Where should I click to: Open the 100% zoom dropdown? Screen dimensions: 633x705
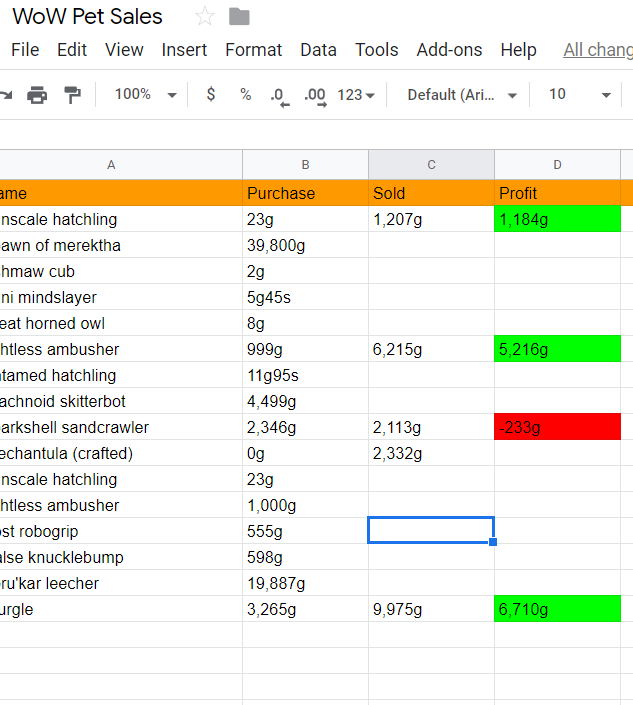coord(145,94)
